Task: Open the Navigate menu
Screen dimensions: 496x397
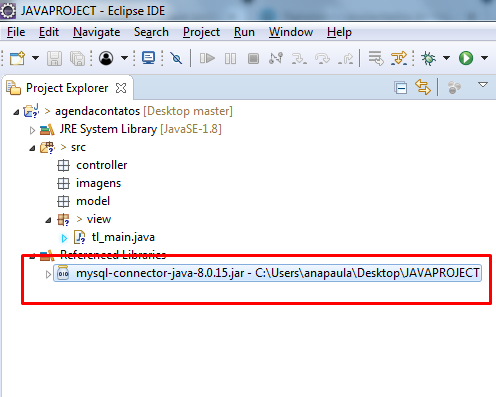Action: (x=96, y=32)
